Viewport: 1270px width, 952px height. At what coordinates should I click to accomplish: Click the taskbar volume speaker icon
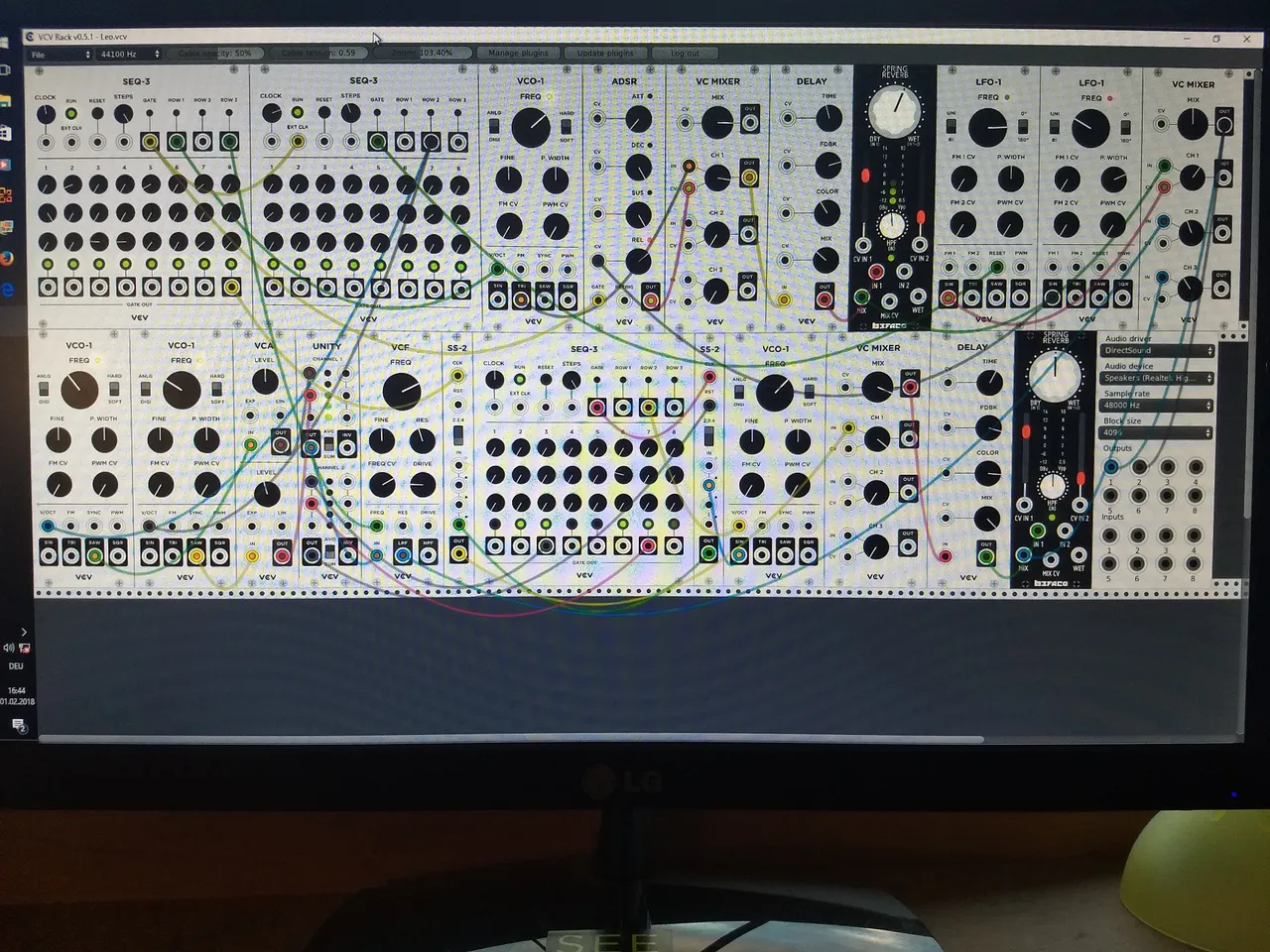pyautogui.click(x=9, y=648)
